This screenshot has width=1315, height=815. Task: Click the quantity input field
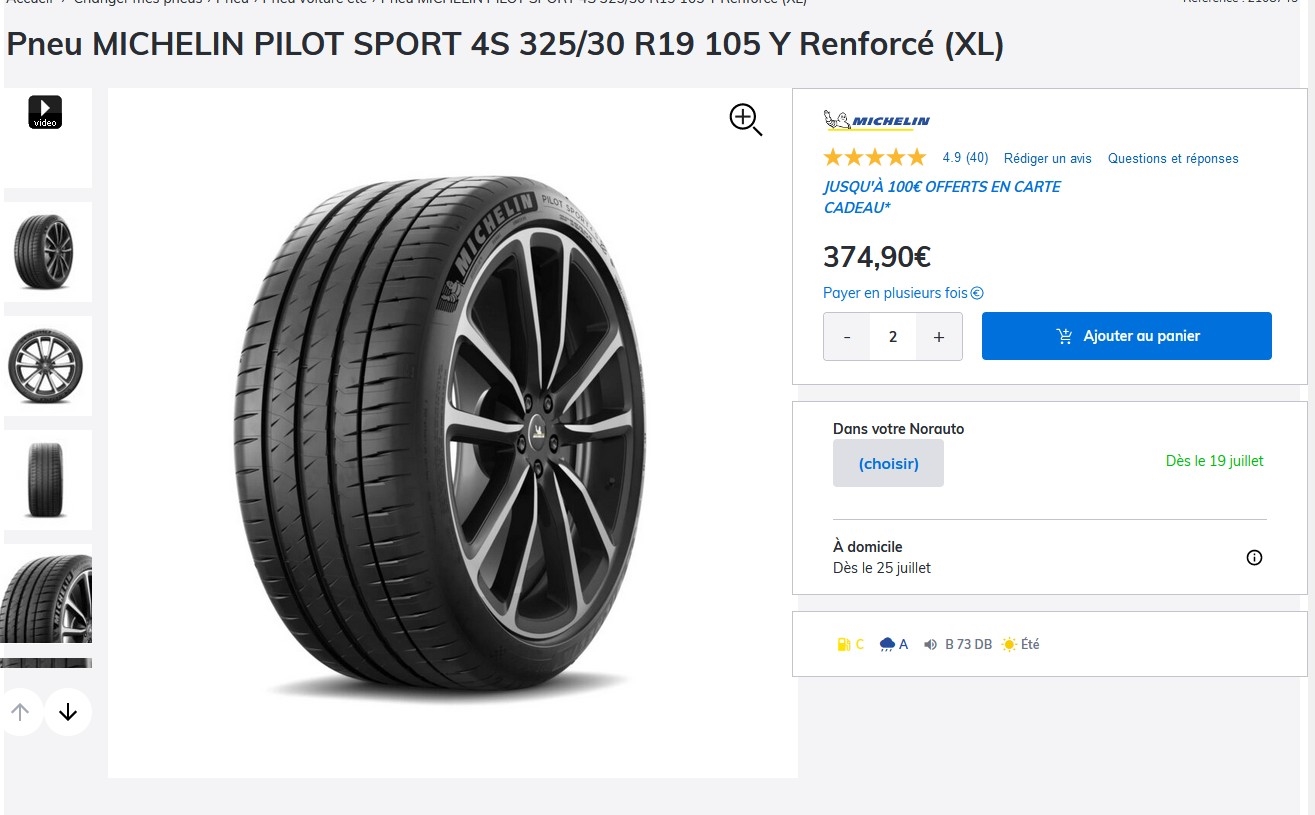pos(893,337)
